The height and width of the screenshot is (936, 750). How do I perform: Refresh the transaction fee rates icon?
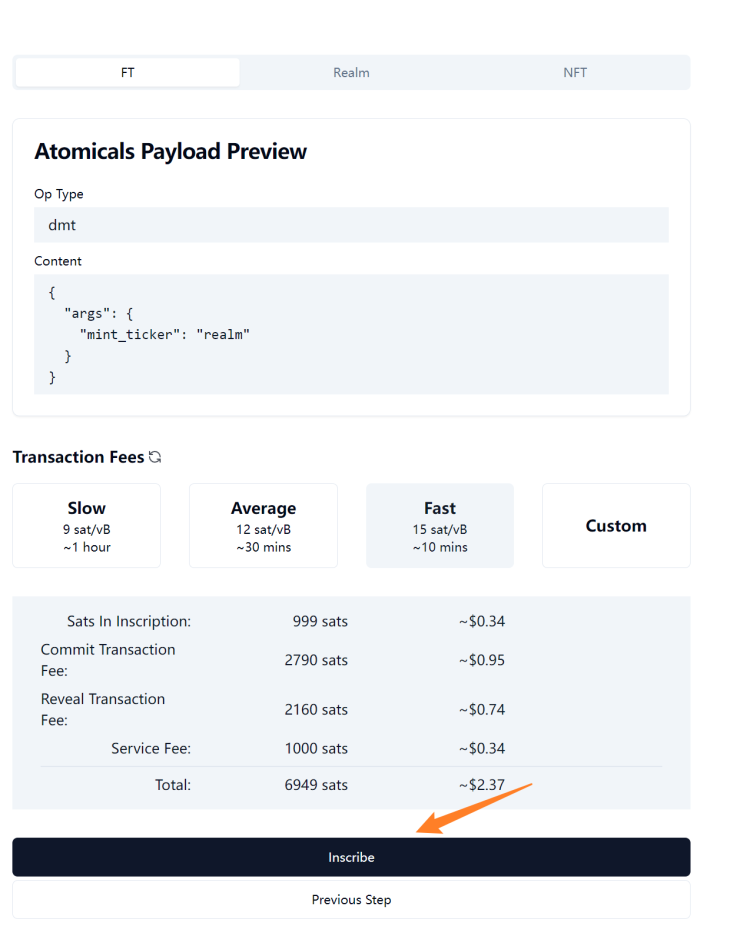(155, 457)
